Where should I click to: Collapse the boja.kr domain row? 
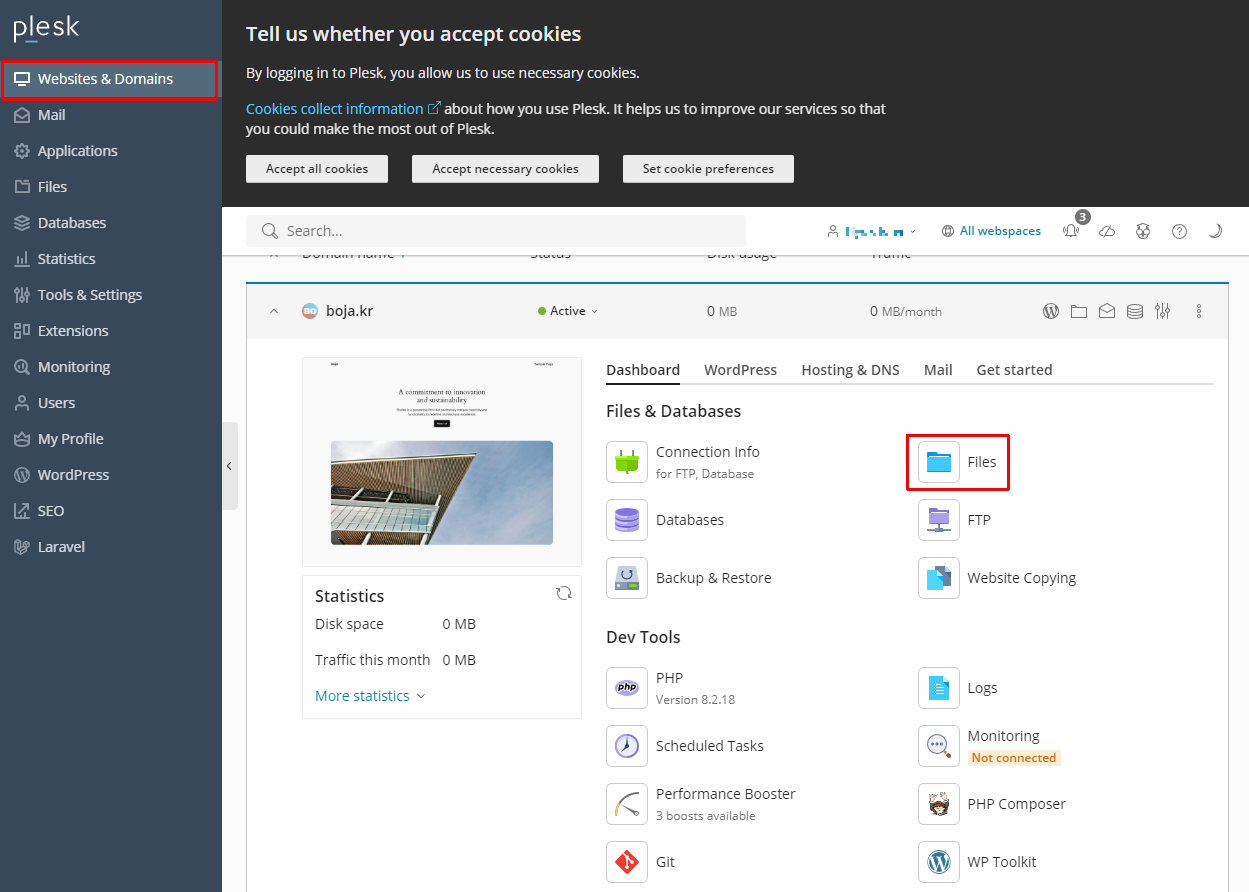point(274,311)
